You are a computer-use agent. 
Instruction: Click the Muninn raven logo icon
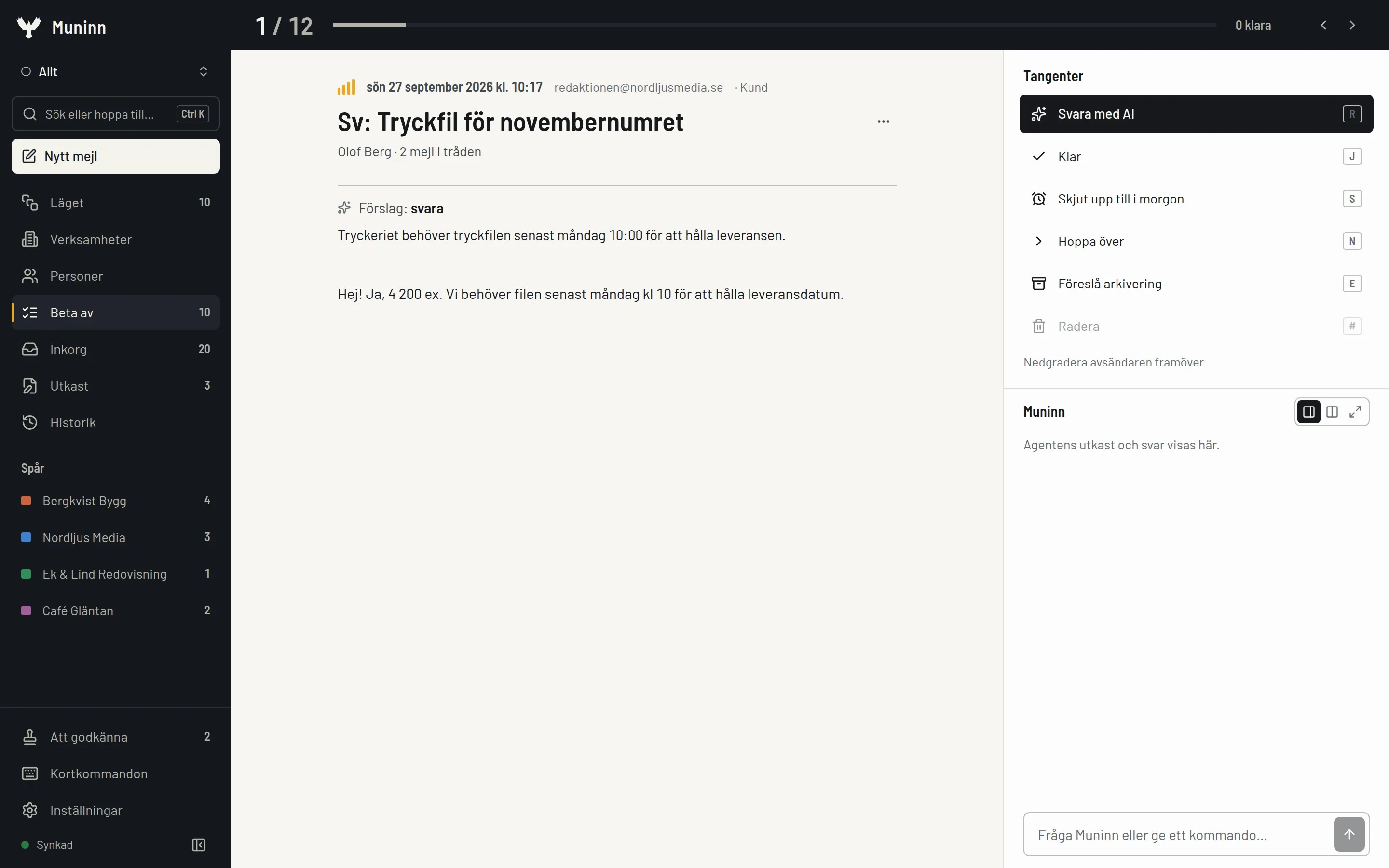click(29, 27)
